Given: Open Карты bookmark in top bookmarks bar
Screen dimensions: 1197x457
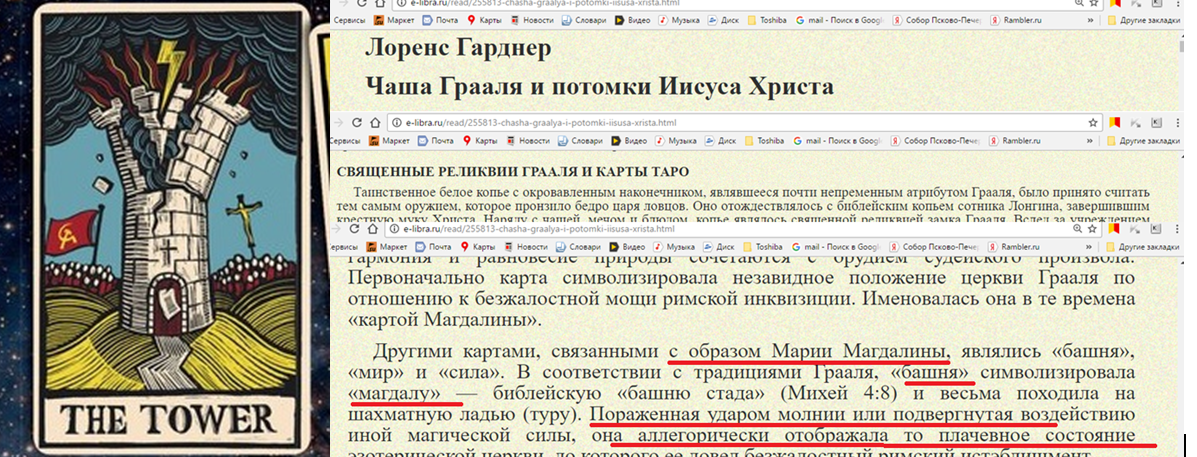Looking at the screenshot, I should tap(486, 21).
